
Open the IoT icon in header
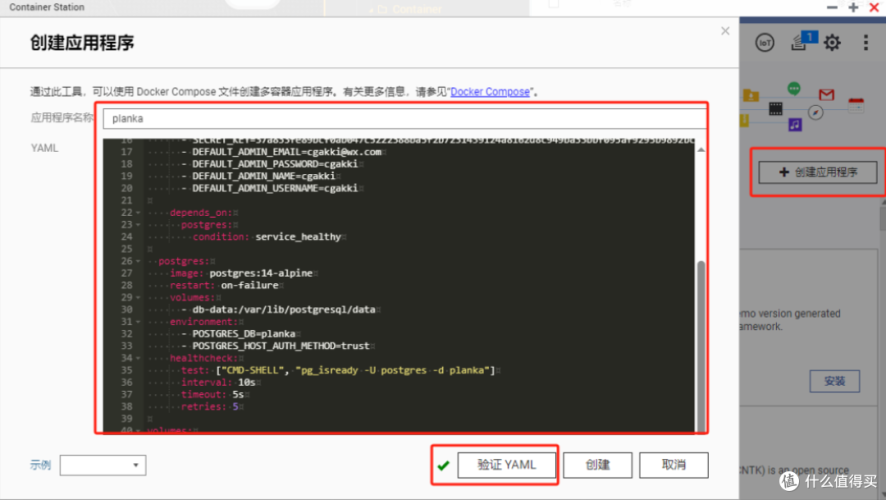click(765, 42)
